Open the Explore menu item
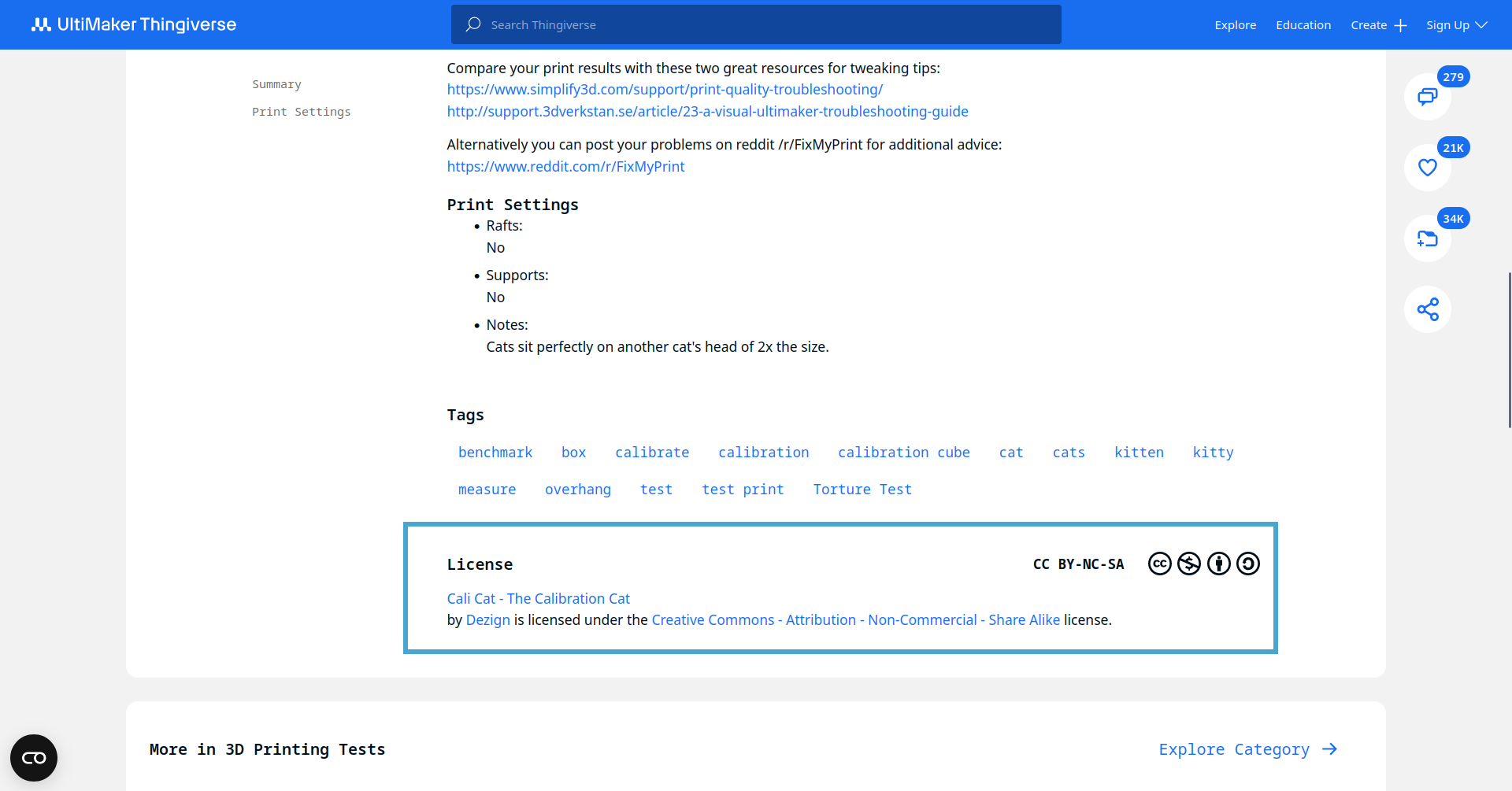The height and width of the screenshot is (791, 1512). 1235,25
